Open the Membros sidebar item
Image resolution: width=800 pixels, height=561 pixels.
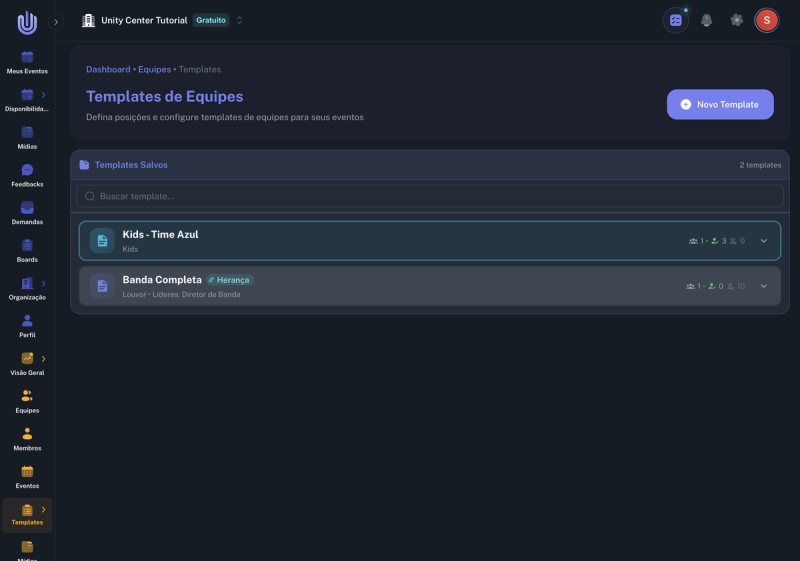pyautogui.click(x=27, y=440)
